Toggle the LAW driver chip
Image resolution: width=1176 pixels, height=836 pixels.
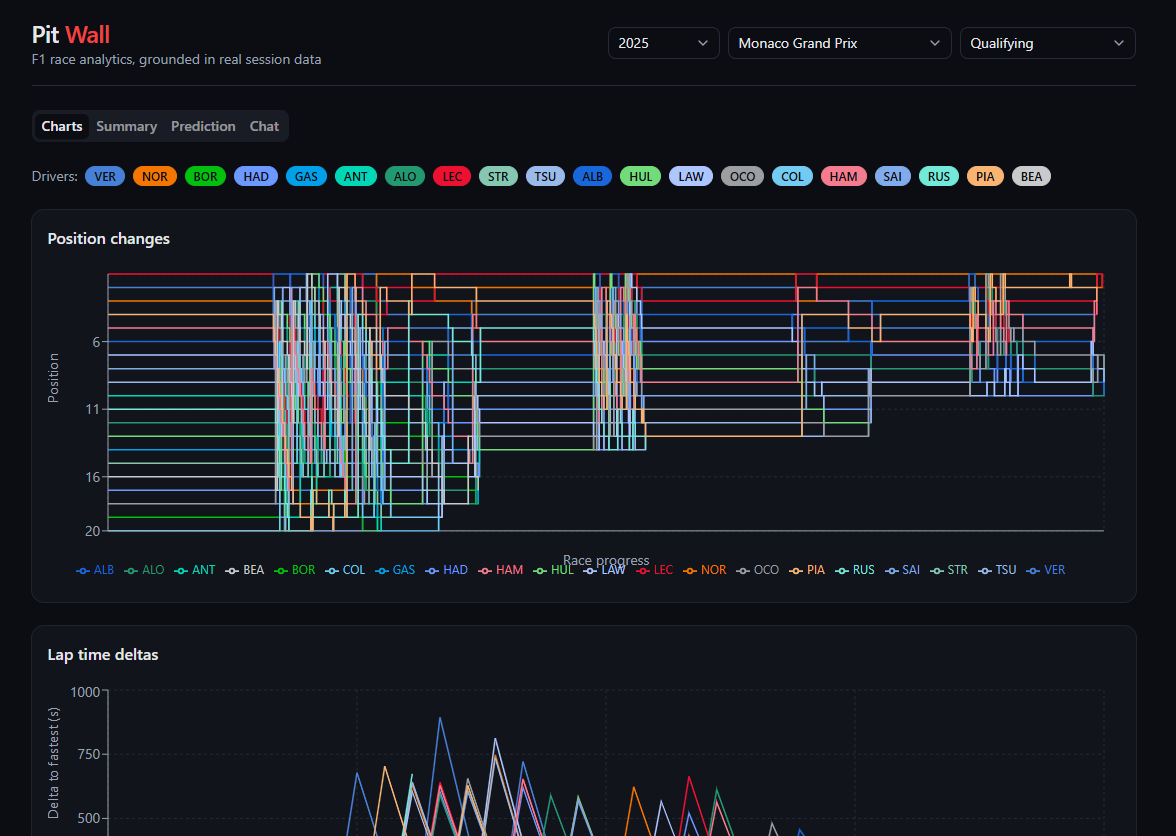point(691,176)
